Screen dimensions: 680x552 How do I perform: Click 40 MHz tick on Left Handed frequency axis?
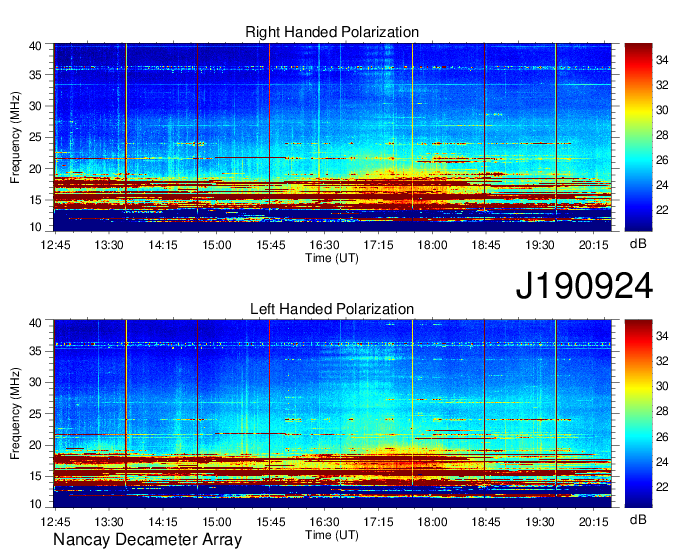36,323
